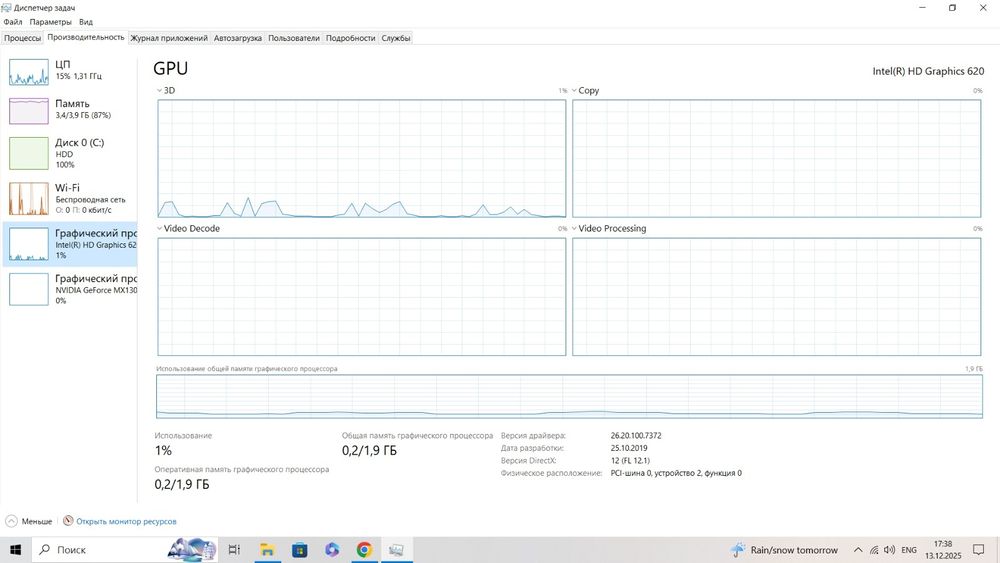The height and width of the screenshot is (563, 1000).
Task: Show hidden system tray icons
Action: tap(858, 550)
